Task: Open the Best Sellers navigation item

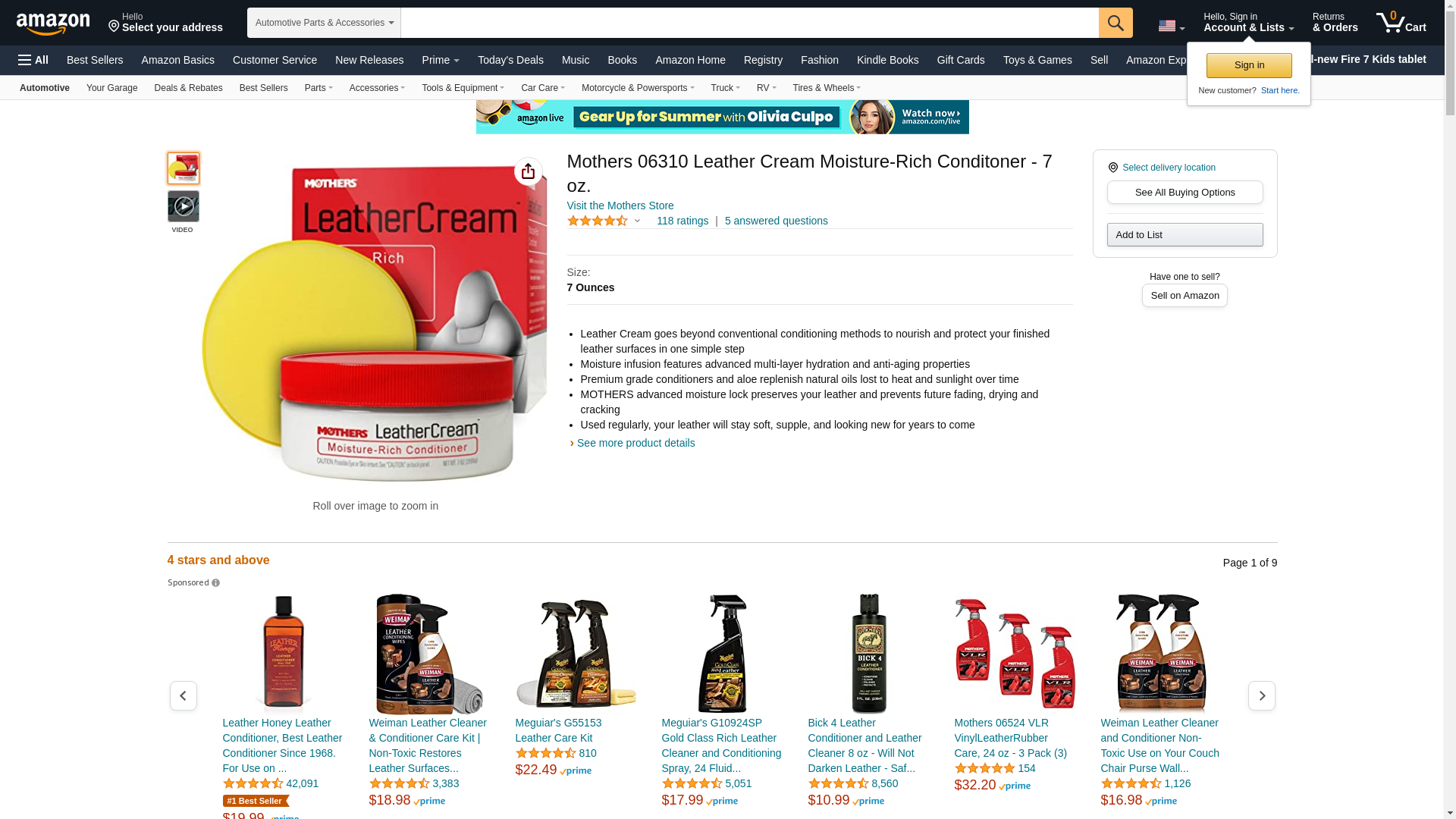Action: pyautogui.click(x=95, y=60)
